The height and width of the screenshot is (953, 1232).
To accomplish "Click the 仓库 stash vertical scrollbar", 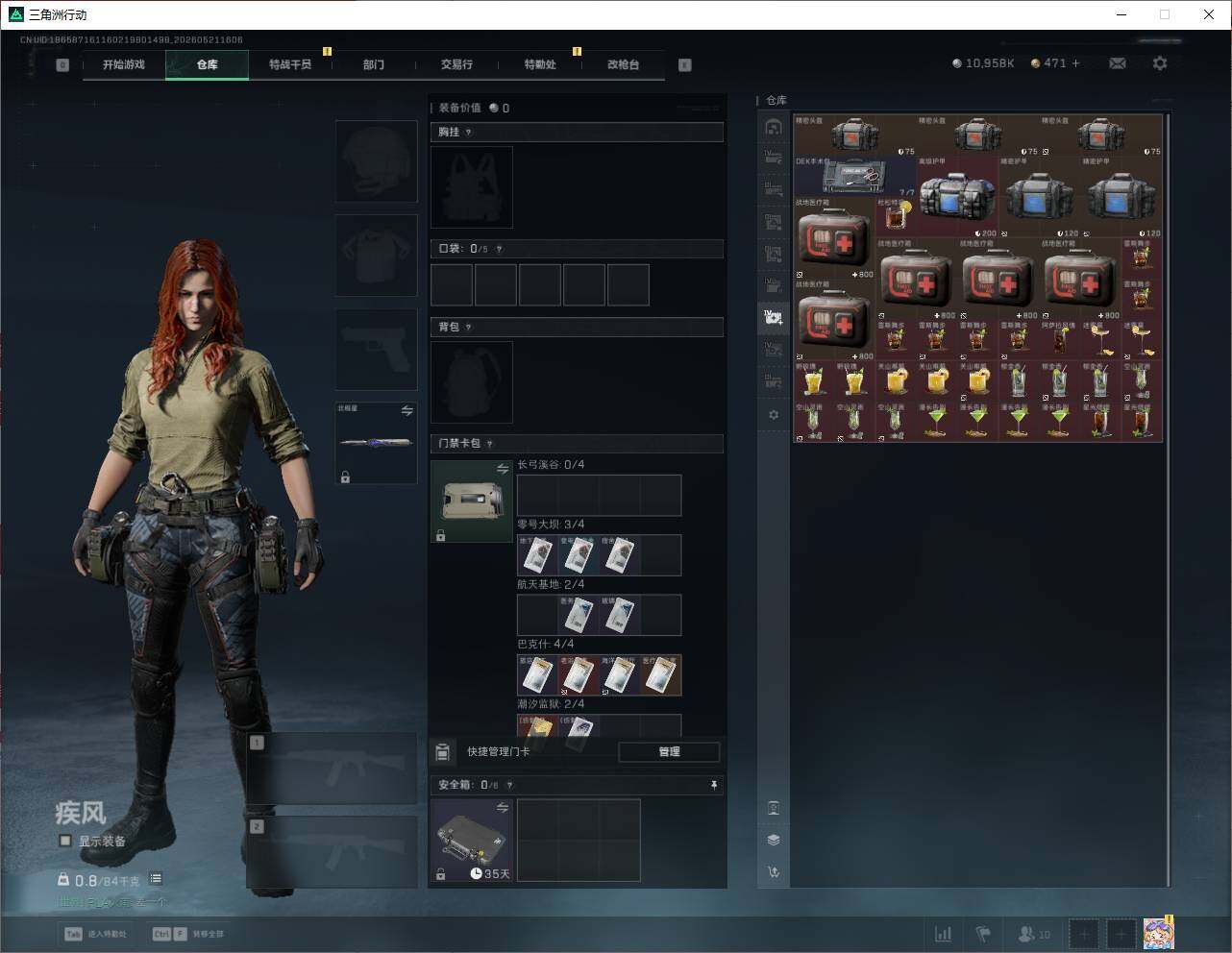I will tap(1168, 500).
